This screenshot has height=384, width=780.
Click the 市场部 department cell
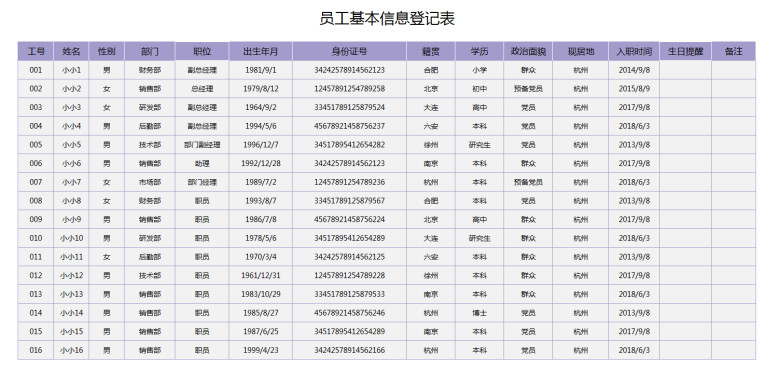[150, 182]
